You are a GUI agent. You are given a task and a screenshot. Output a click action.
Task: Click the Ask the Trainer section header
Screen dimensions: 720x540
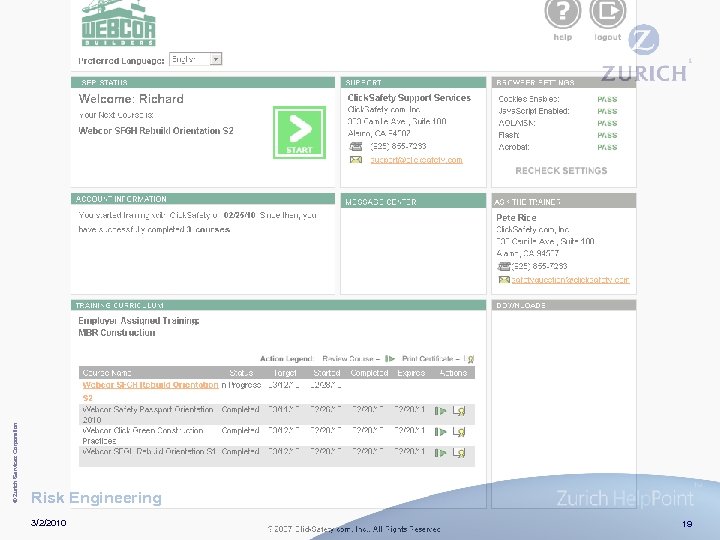click(x=564, y=201)
